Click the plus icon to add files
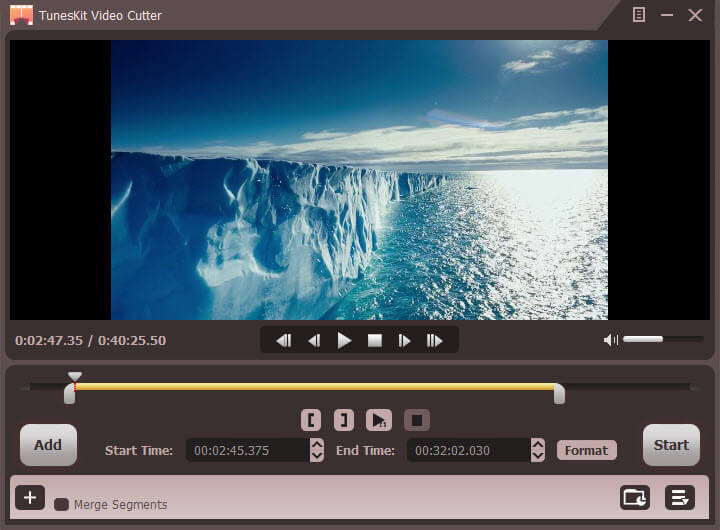720x530 pixels. point(30,497)
